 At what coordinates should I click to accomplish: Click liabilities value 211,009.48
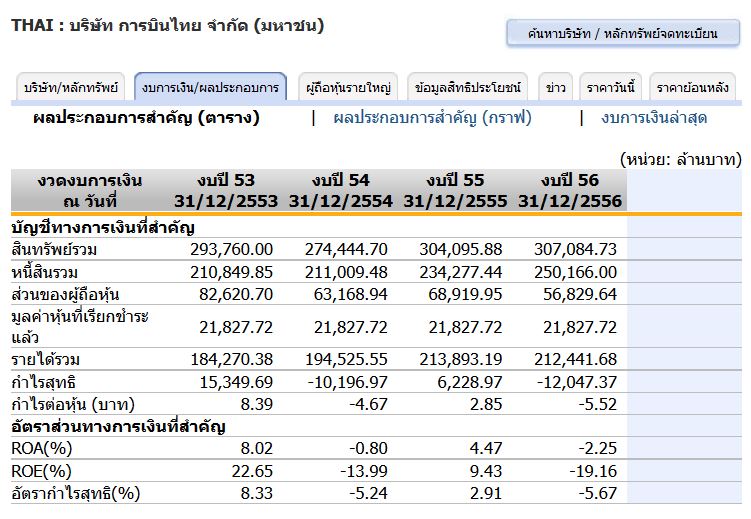346,272
